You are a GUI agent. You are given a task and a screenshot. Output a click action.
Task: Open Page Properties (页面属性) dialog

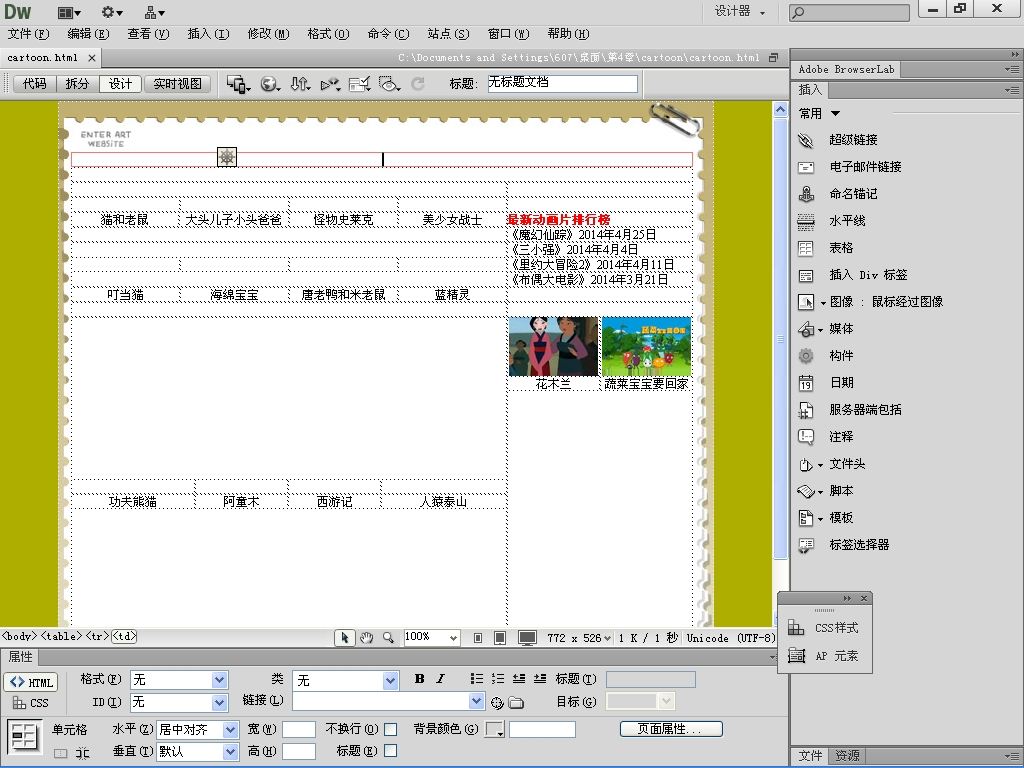pos(671,729)
